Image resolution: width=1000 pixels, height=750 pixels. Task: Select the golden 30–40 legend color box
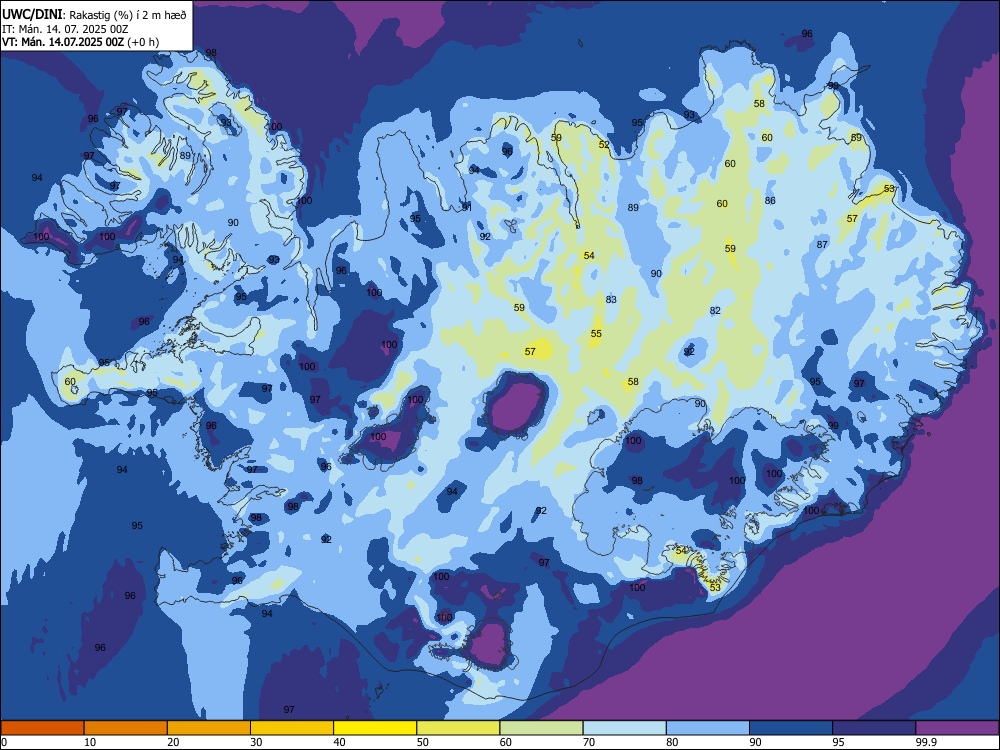(292, 728)
